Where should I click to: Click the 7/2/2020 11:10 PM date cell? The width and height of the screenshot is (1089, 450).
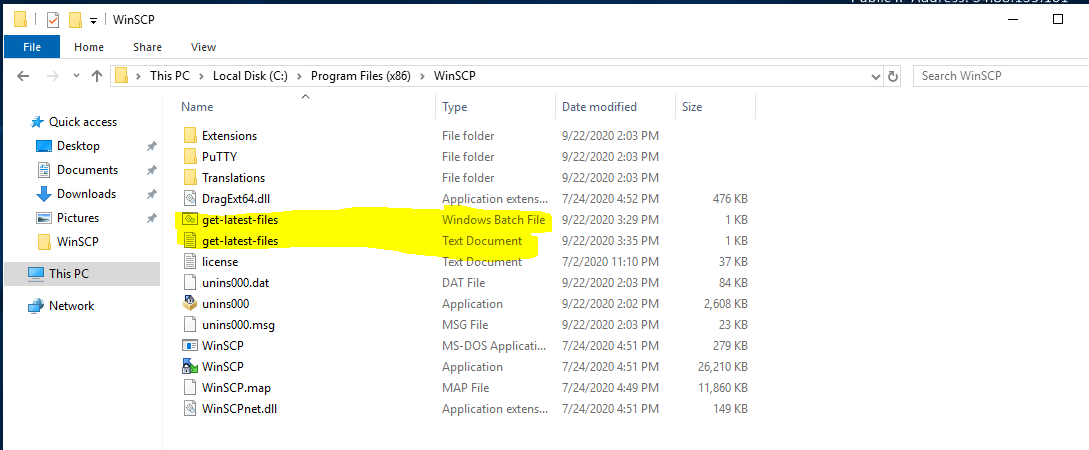610,262
